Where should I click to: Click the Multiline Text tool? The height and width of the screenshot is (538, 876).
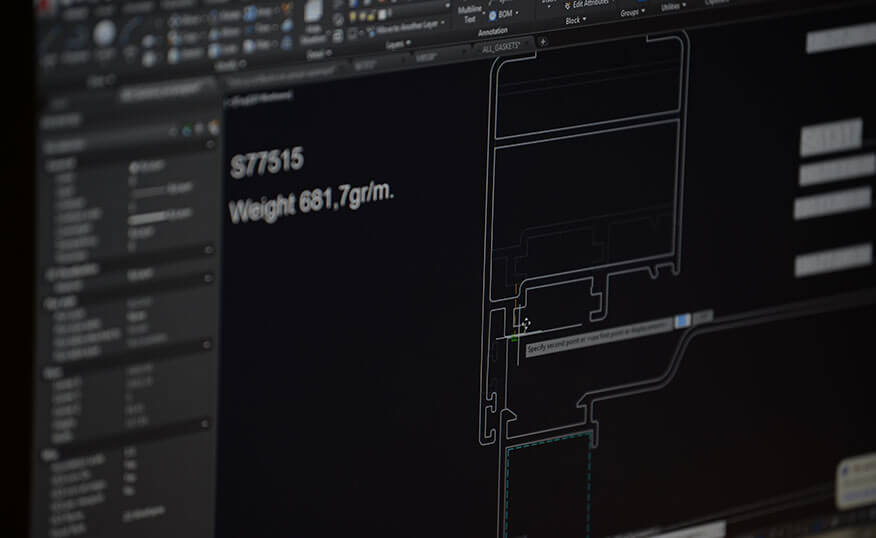click(x=469, y=12)
